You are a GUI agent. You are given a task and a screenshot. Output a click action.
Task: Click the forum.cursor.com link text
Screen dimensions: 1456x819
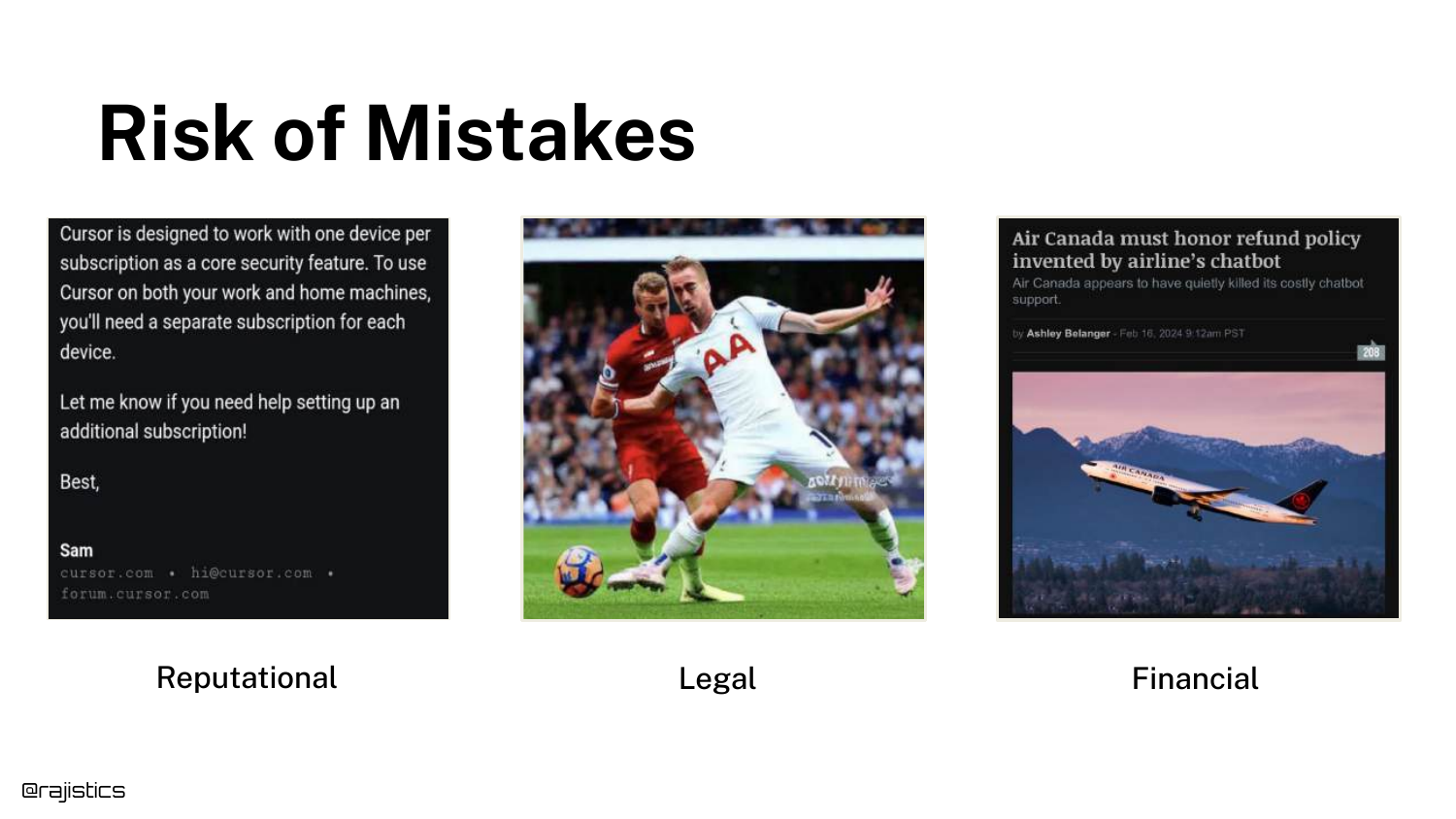[135, 594]
